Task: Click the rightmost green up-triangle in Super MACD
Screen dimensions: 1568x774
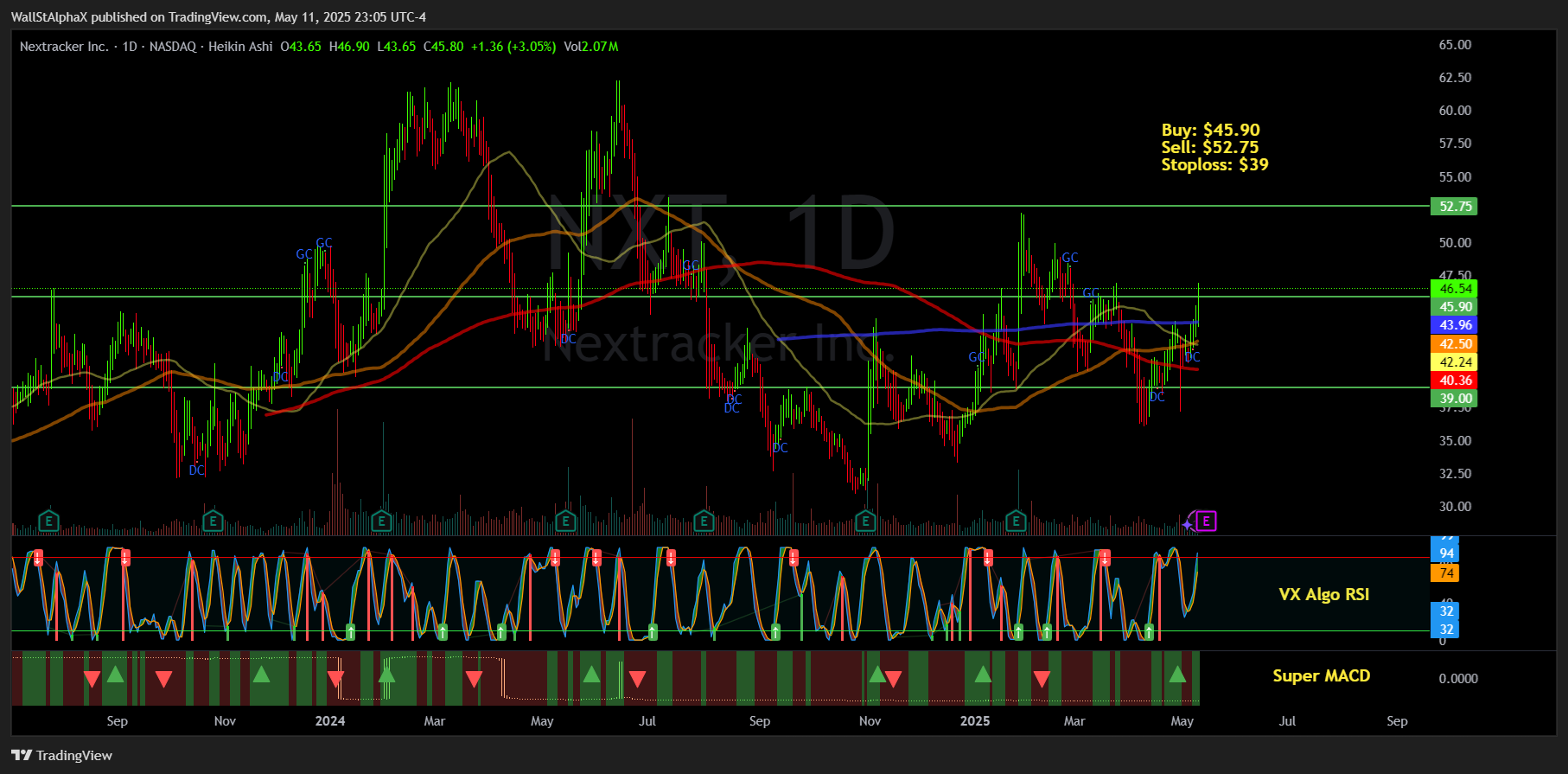Action: coord(1176,675)
